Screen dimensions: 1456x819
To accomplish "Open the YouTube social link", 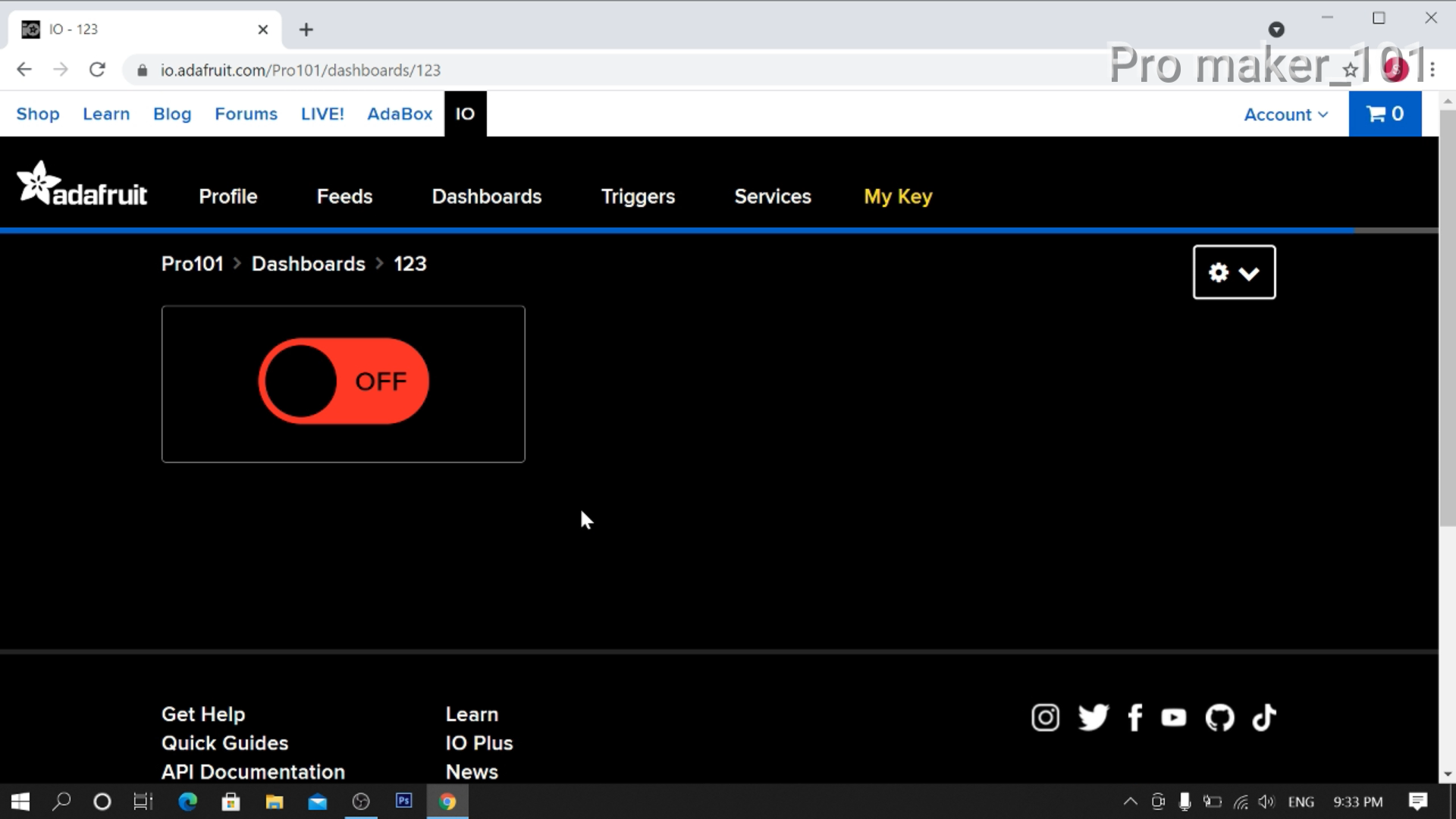I will [1174, 717].
